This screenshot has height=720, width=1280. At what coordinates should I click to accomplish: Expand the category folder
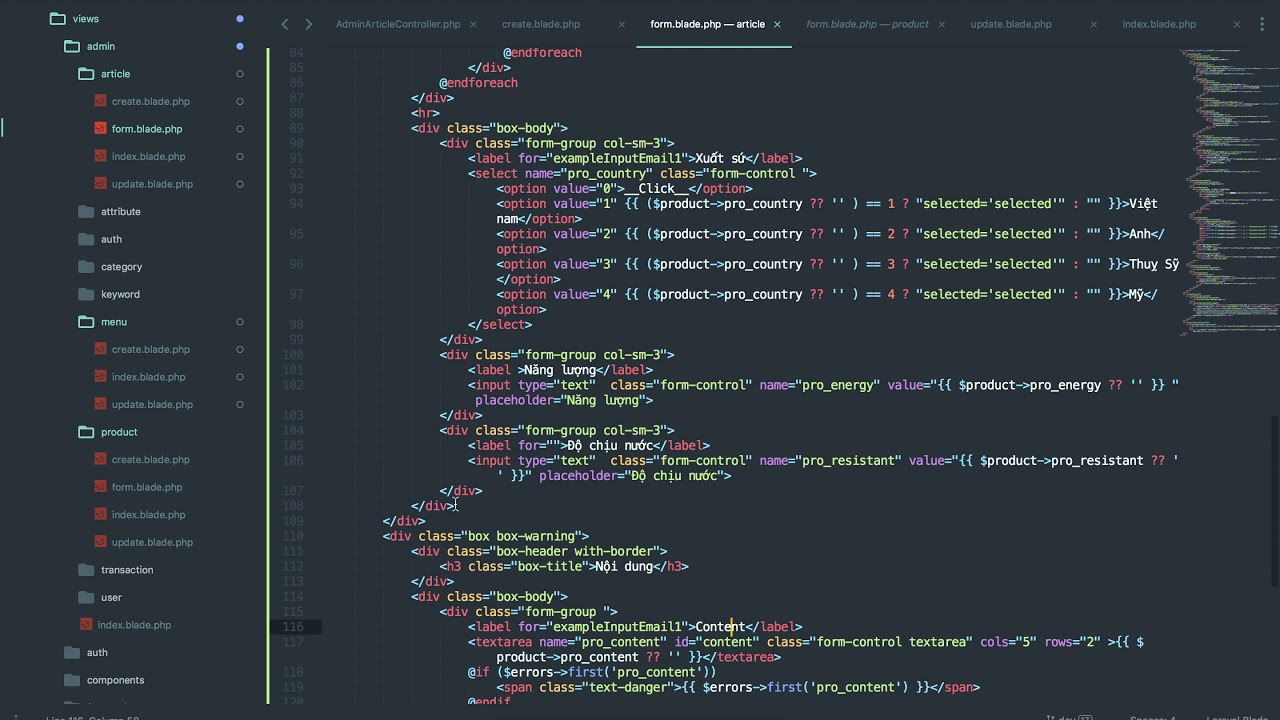point(110,267)
